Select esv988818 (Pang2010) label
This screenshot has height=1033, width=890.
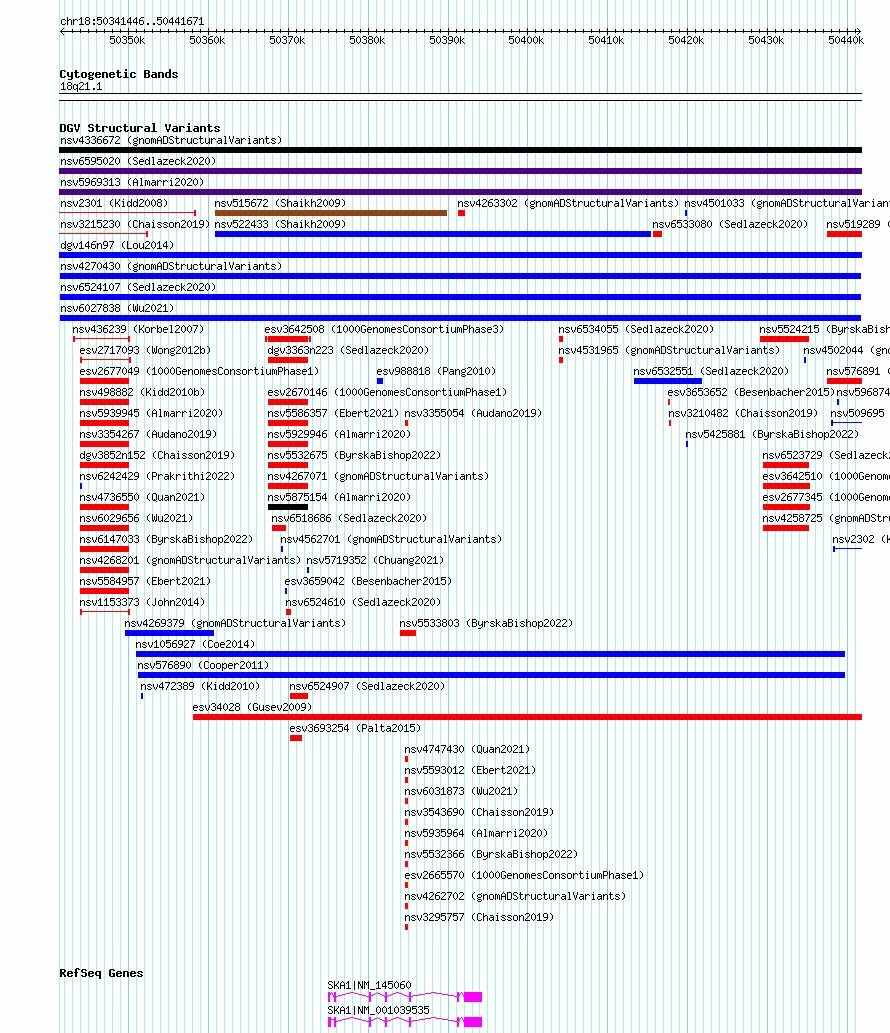point(436,372)
